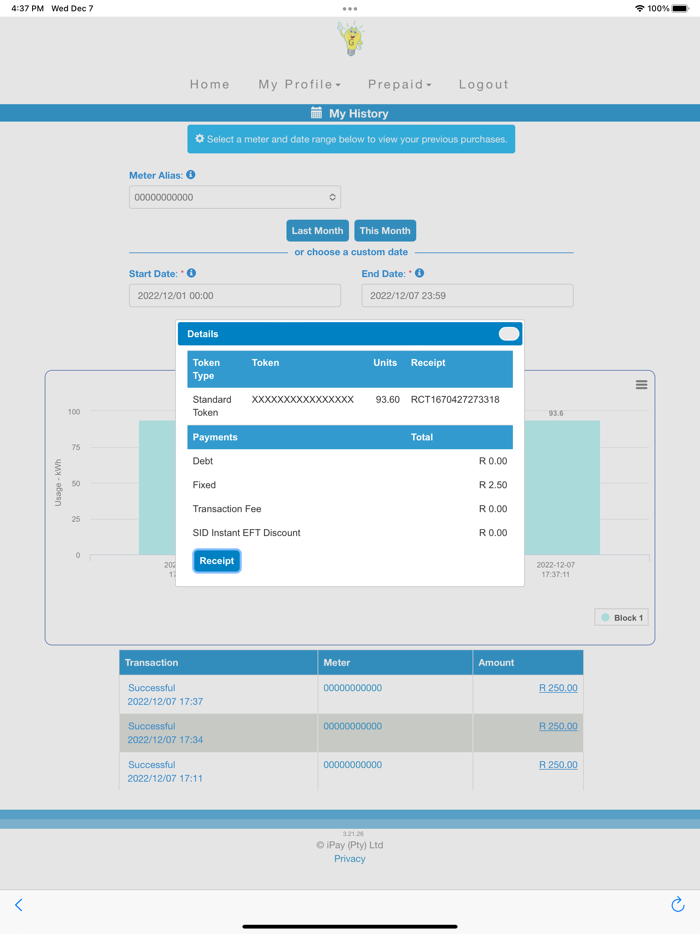Tap the battery status icon
The width and height of the screenshot is (700, 934).
[680, 8]
